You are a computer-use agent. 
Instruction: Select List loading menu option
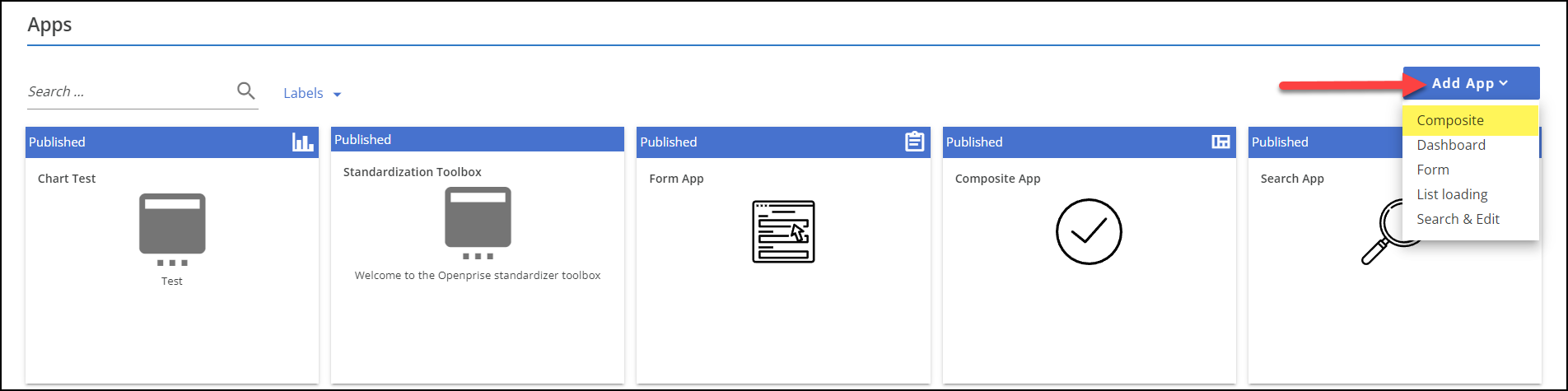(x=1452, y=194)
